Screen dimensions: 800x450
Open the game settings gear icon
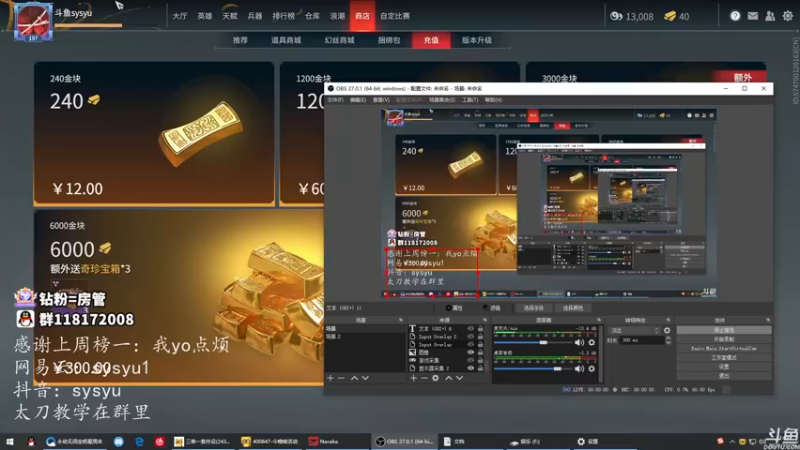(x=788, y=16)
